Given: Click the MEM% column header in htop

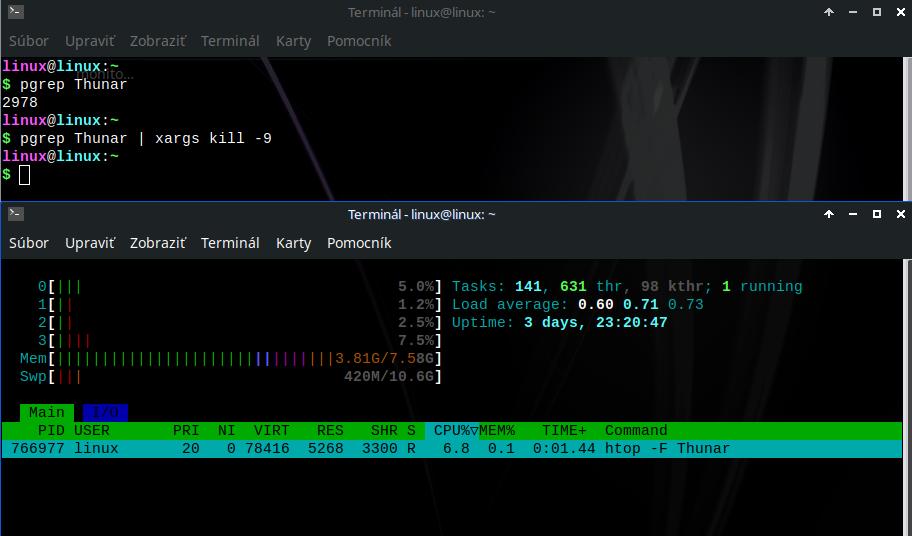Looking at the screenshot, I should (x=497, y=431).
